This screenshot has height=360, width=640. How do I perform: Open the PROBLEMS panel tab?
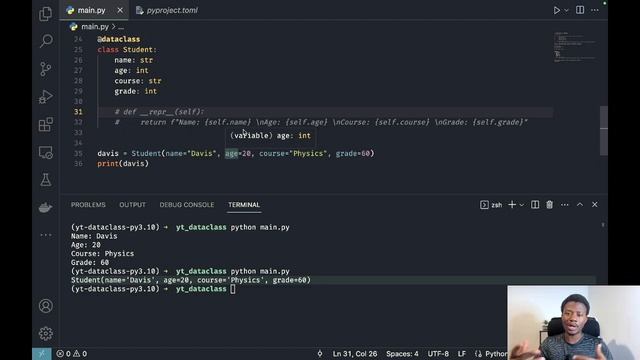tap(88, 205)
